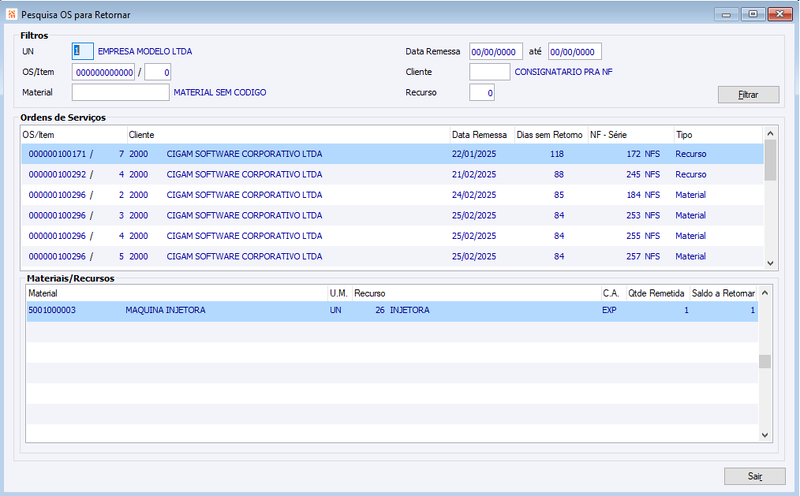Click the Data Remessa column header

point(482,135)
